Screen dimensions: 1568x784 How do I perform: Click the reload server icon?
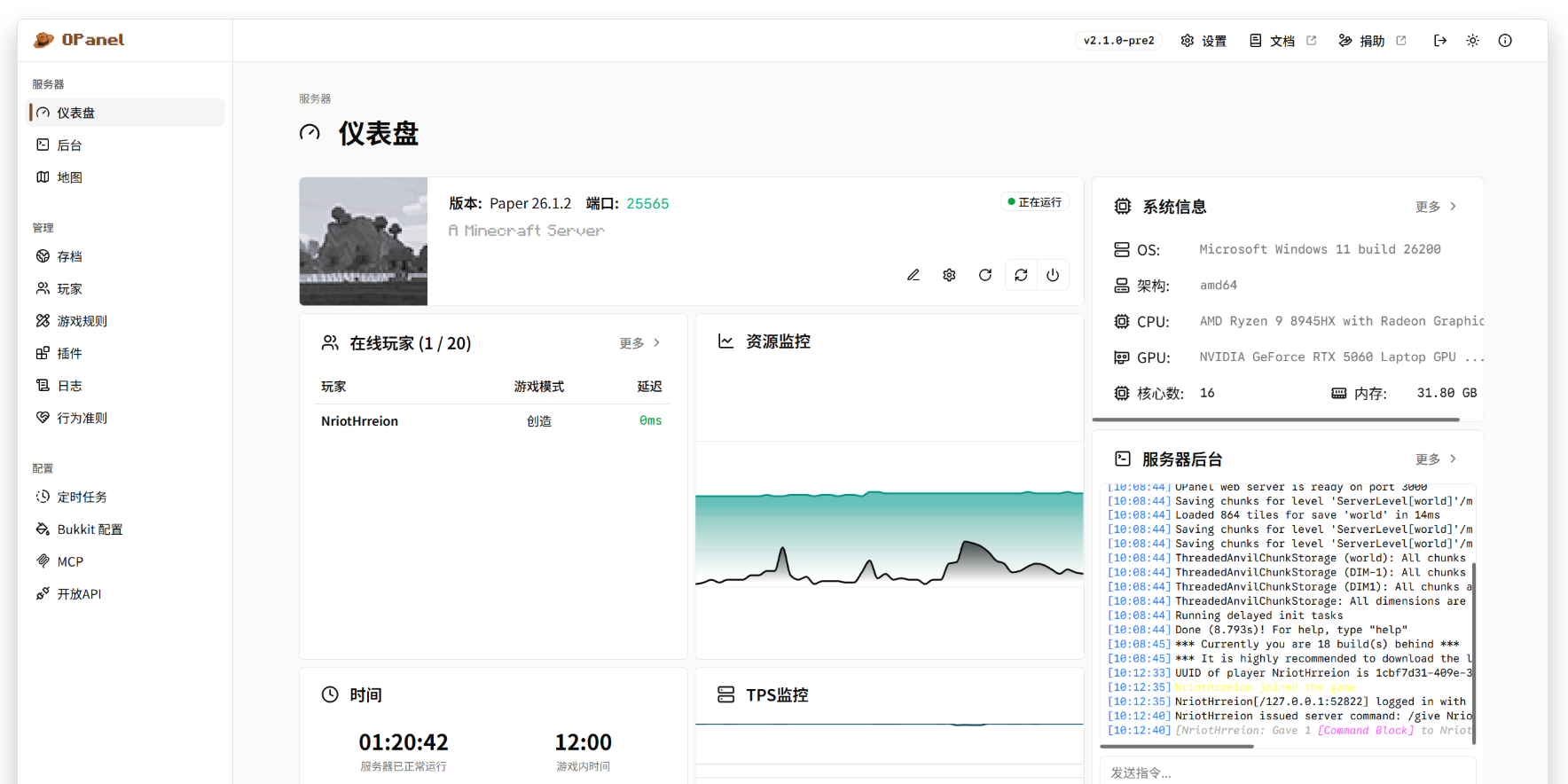click(x=985, y=275)
